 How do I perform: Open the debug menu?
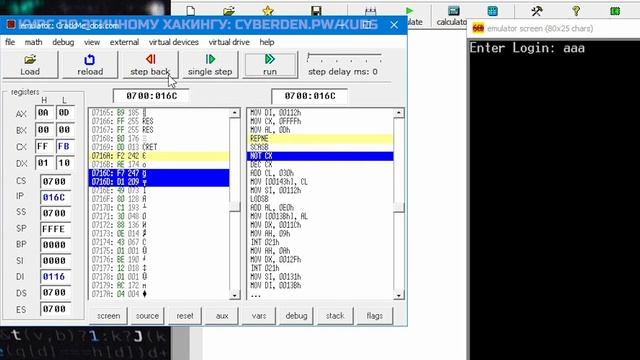[x=63, y=42]
